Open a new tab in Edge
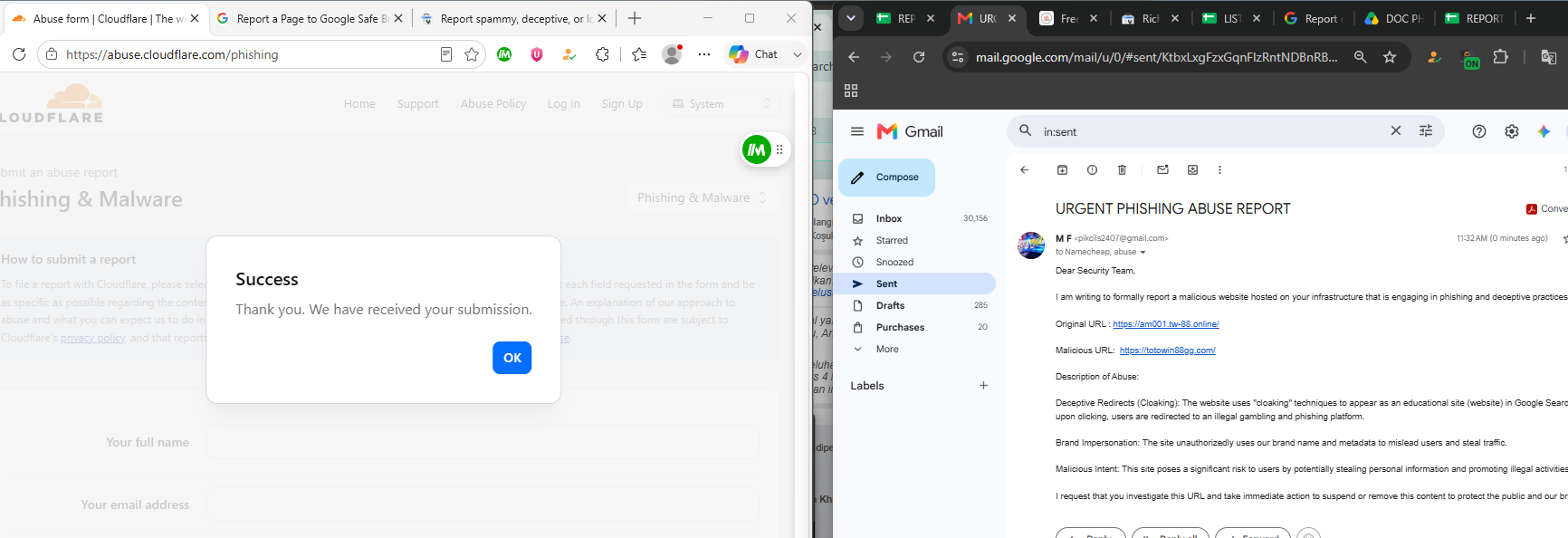This screenshot has height=538, width=1568. click(635, 18)
